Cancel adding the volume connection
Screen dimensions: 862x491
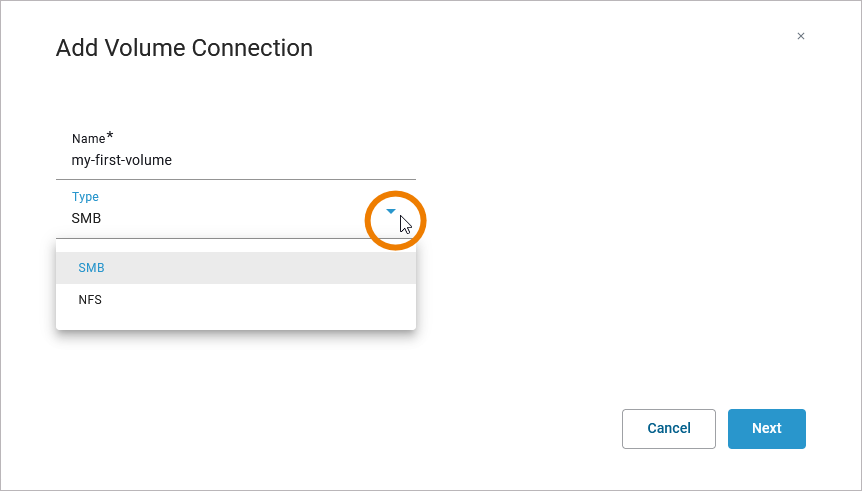(668, 428)
